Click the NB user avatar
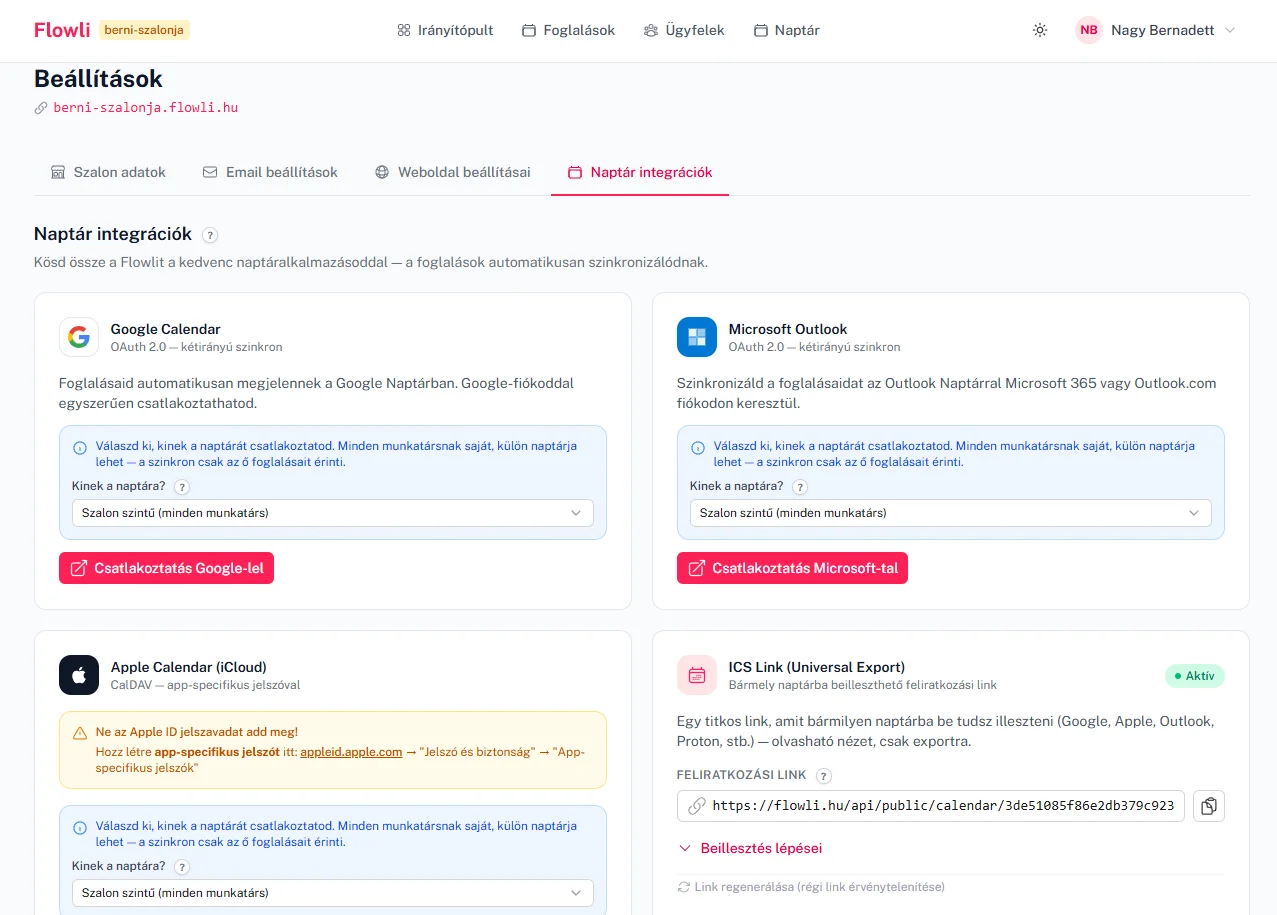 coord(1088,30)
